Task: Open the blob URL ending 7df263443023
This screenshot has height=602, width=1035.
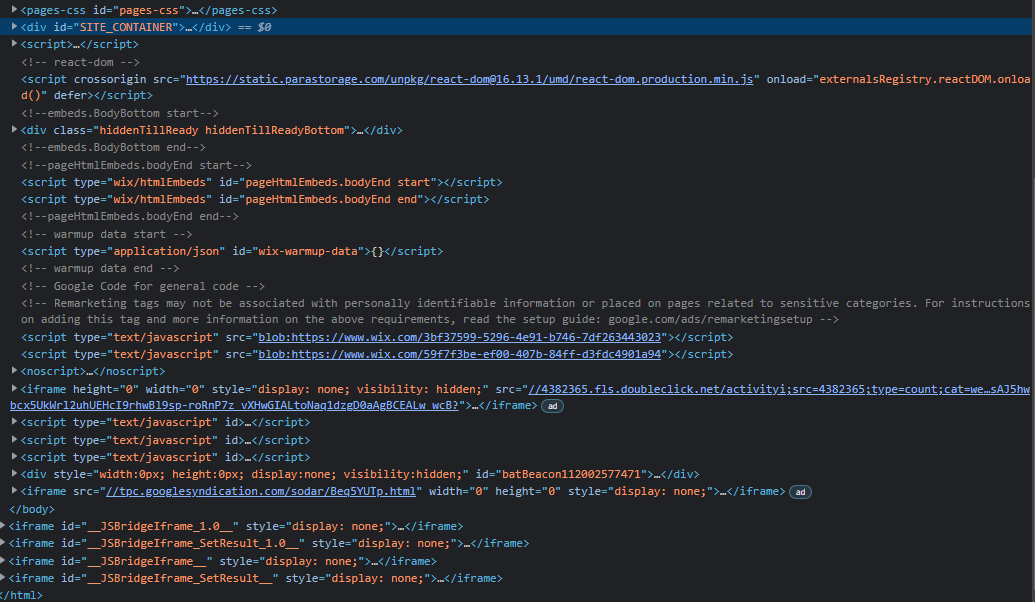Action: pyautogui.click(x=459, y=337)
